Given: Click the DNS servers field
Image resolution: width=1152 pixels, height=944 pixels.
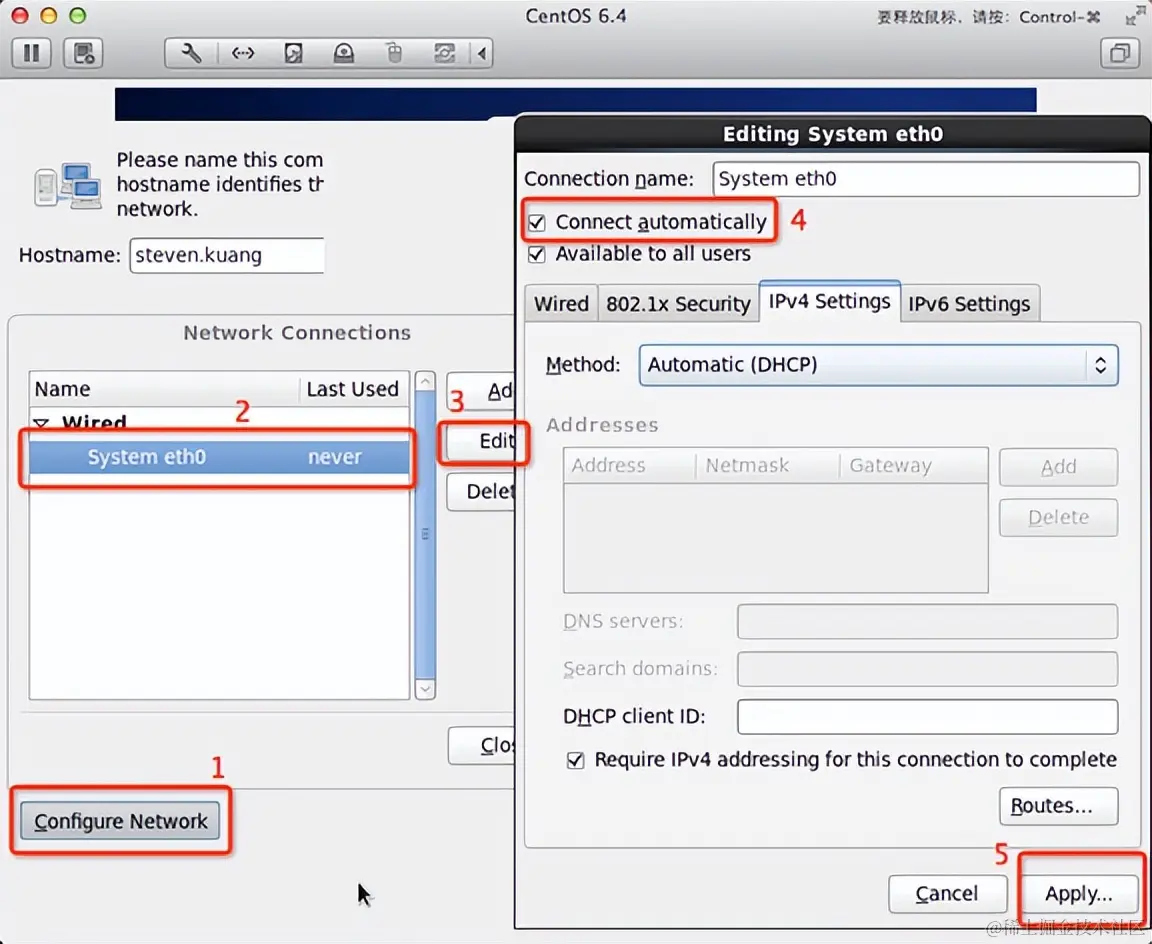Looking at the screenshot, I should pos(927,621).
